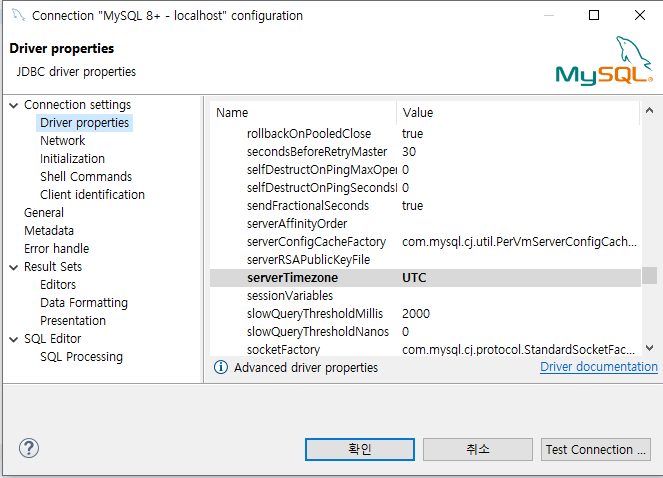Select the slowQueryThresholdNanos property

coord(318,331)
